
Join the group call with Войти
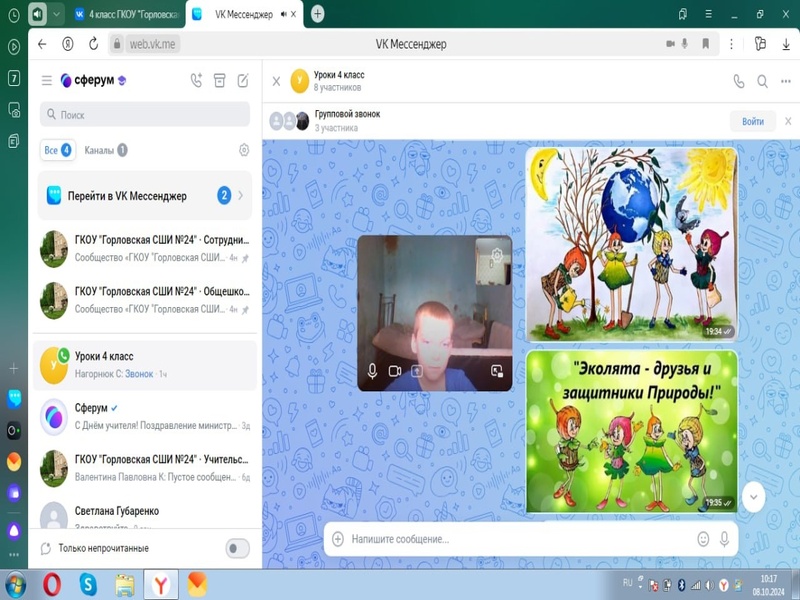(753, 121)
